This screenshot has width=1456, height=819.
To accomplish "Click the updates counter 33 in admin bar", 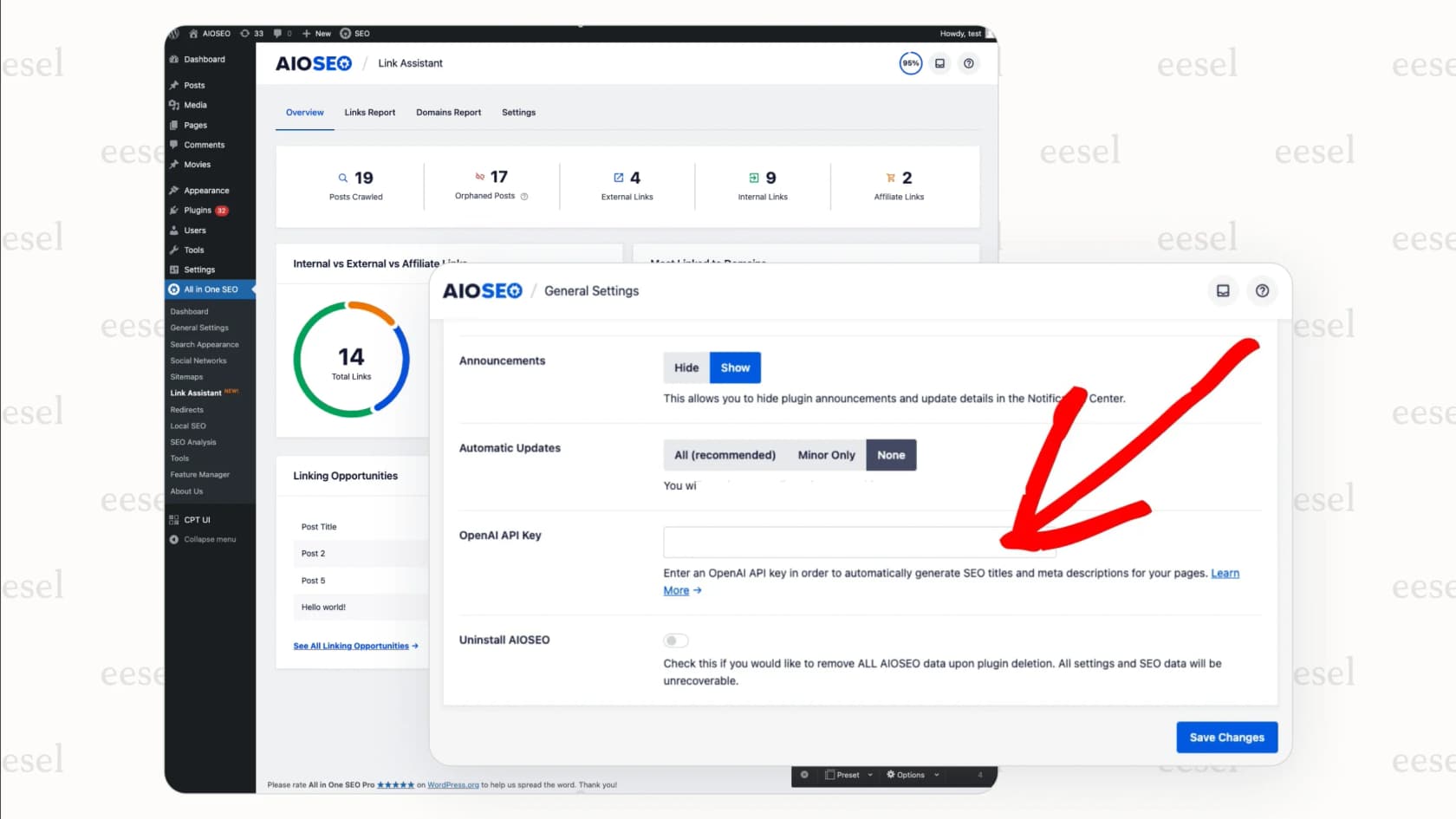I will coord(252,34).
